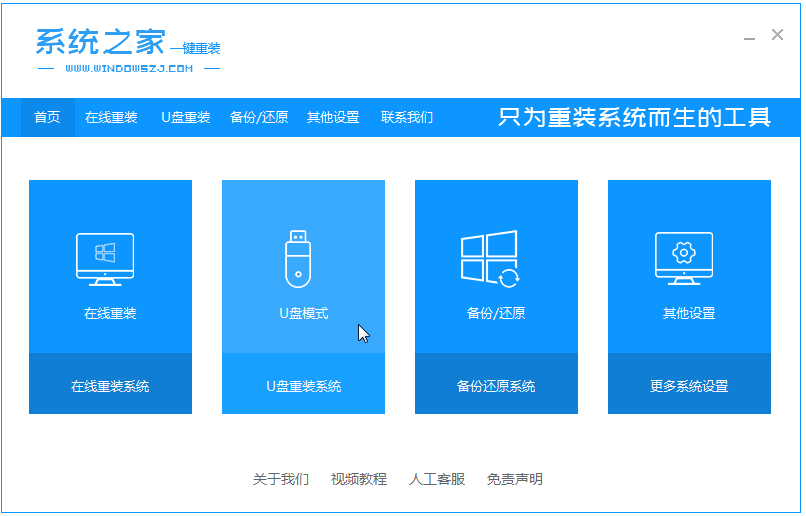This screenshot has height=516, width=806.
Task: Click the U盘重装系统 button
Action: click(303, 384)
